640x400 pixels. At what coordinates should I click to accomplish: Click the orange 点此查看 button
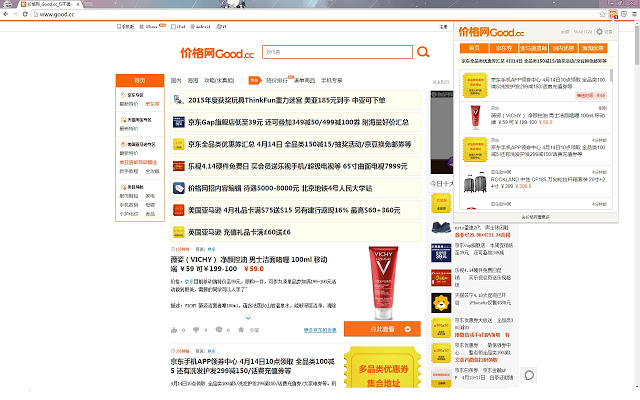382,329
